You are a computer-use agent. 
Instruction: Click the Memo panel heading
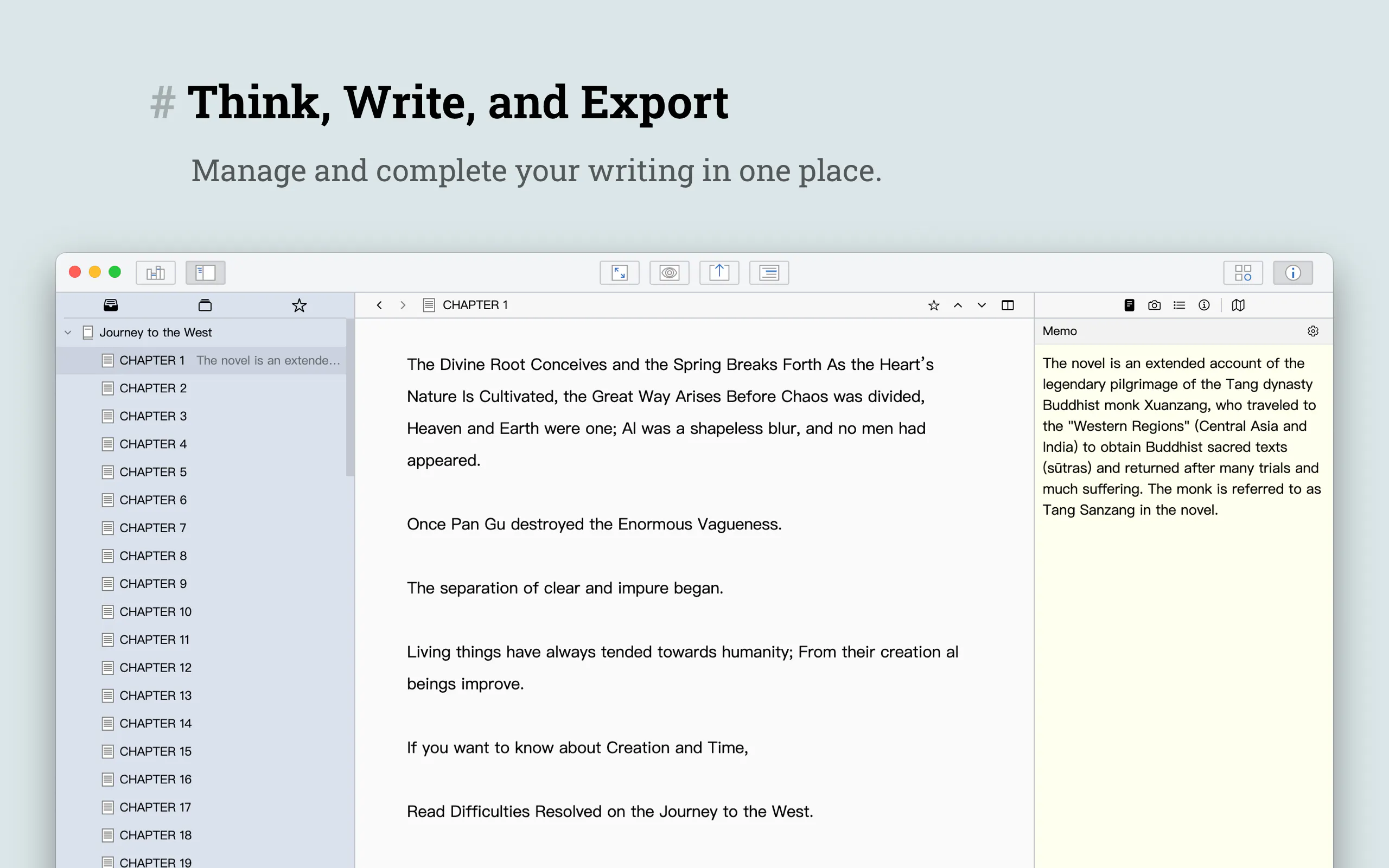pyautogui.click(x=1060, y=331)
